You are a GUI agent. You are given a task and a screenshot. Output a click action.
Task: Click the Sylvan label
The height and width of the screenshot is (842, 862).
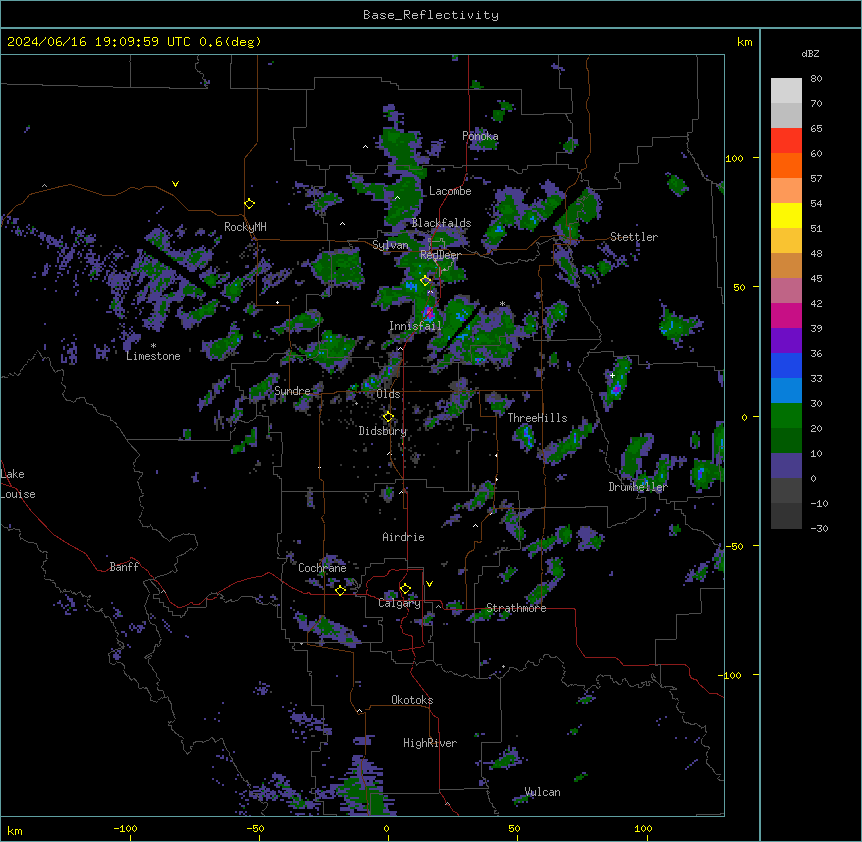390,245
